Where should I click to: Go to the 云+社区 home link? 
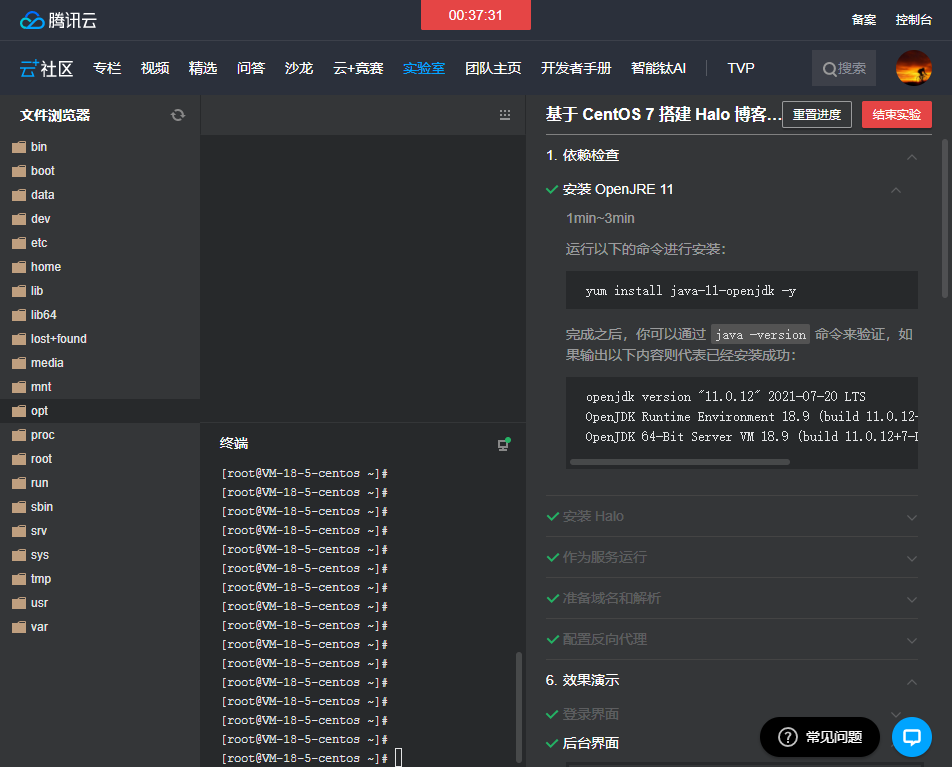pos(46,68)
